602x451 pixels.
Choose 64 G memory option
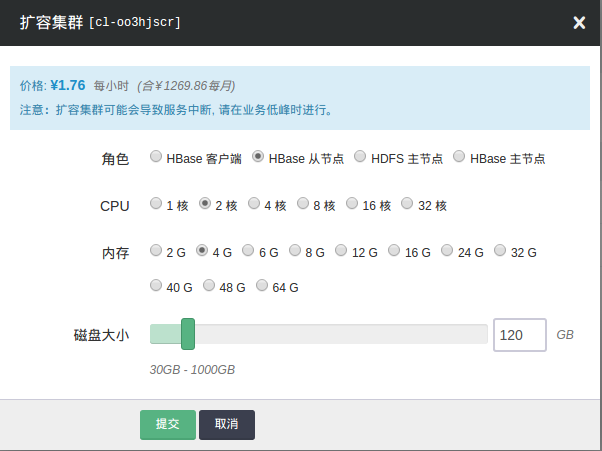[x=263, y=286]
